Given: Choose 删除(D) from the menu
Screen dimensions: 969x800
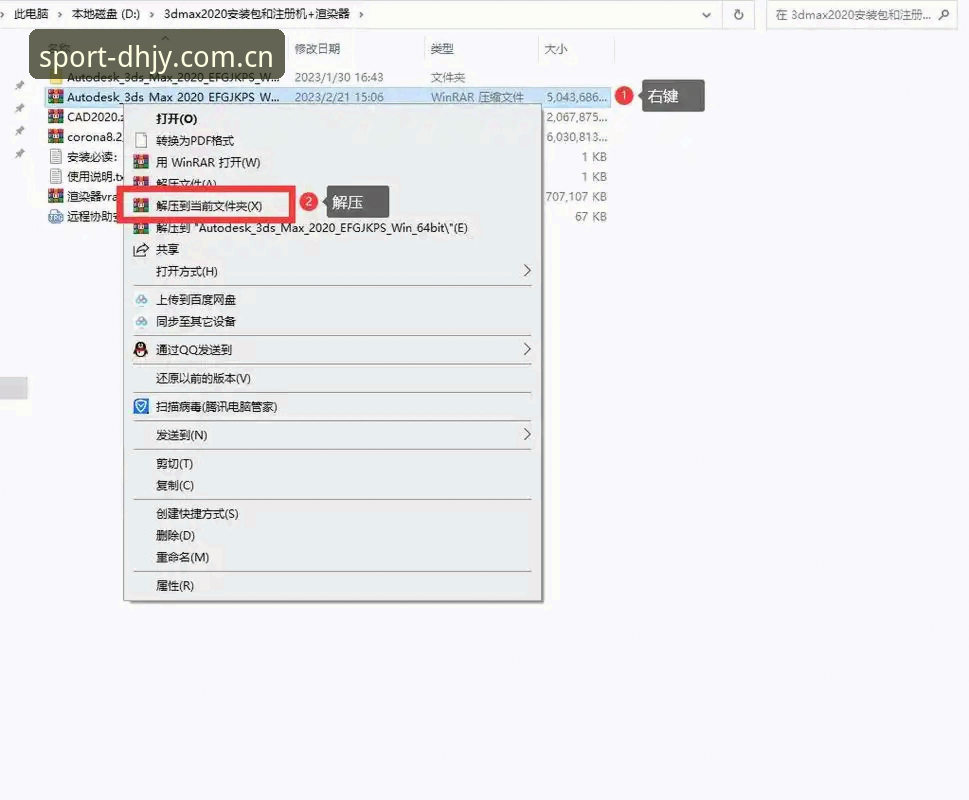Looking at the screenshot, I should pyautogui.click(x=176, y=535).
